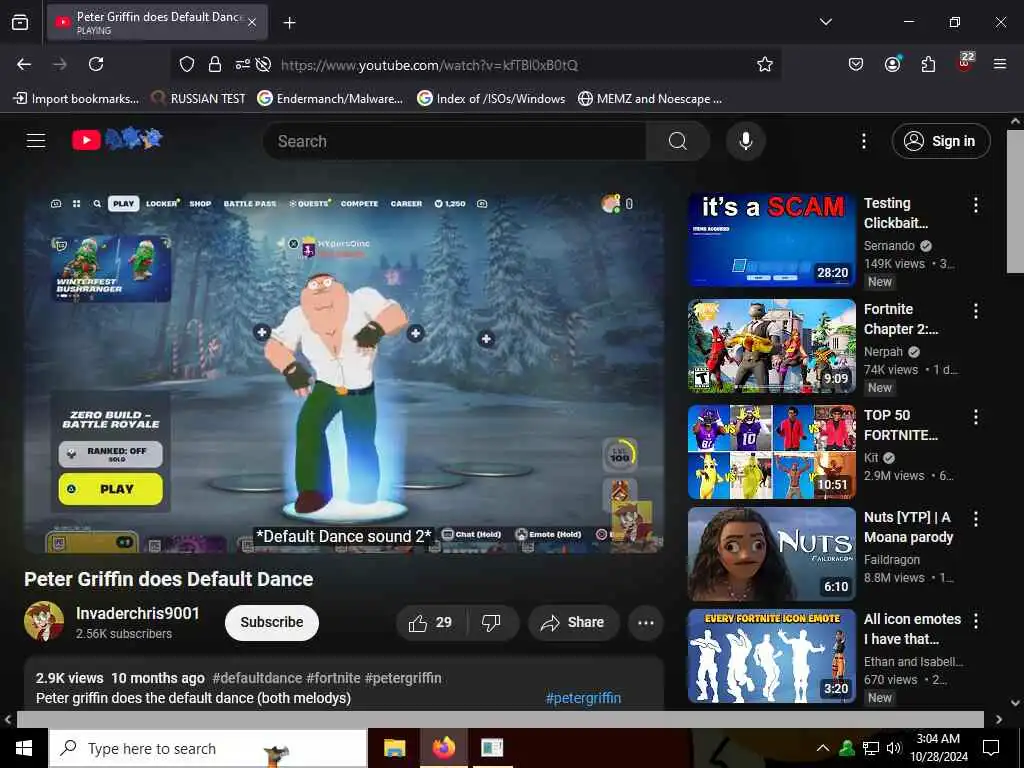Open the Invaderchris9001 channel name
Viewport: 1024px width, 768px height.
click(137, 613)
